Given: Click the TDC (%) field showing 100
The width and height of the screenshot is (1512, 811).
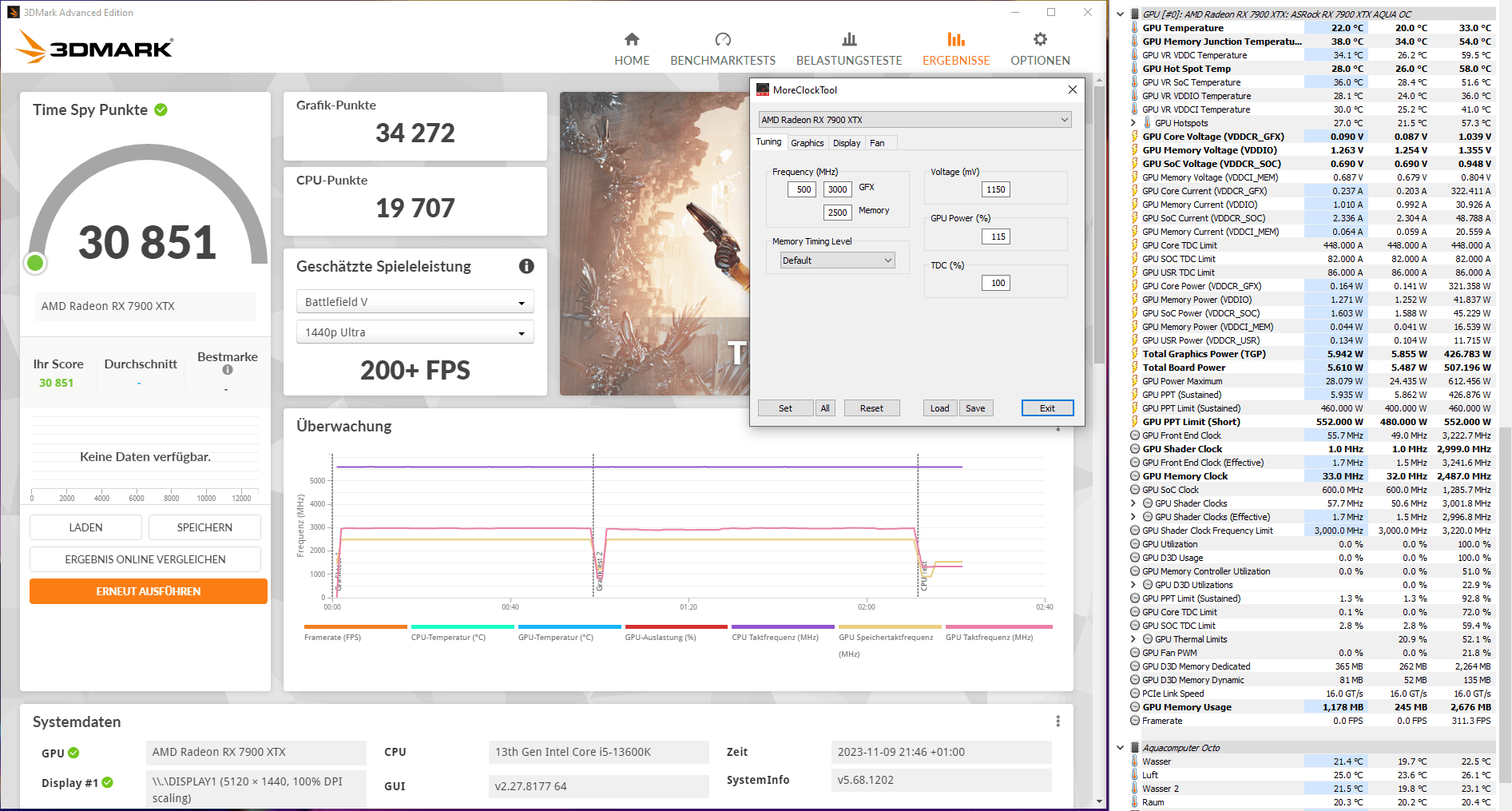Looking at the screenshot, I should (996, 283).
